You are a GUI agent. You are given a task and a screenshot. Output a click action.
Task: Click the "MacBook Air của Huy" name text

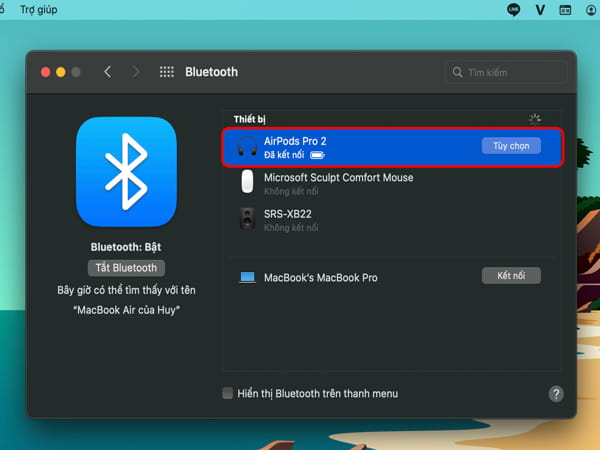[x=126, y=310]
